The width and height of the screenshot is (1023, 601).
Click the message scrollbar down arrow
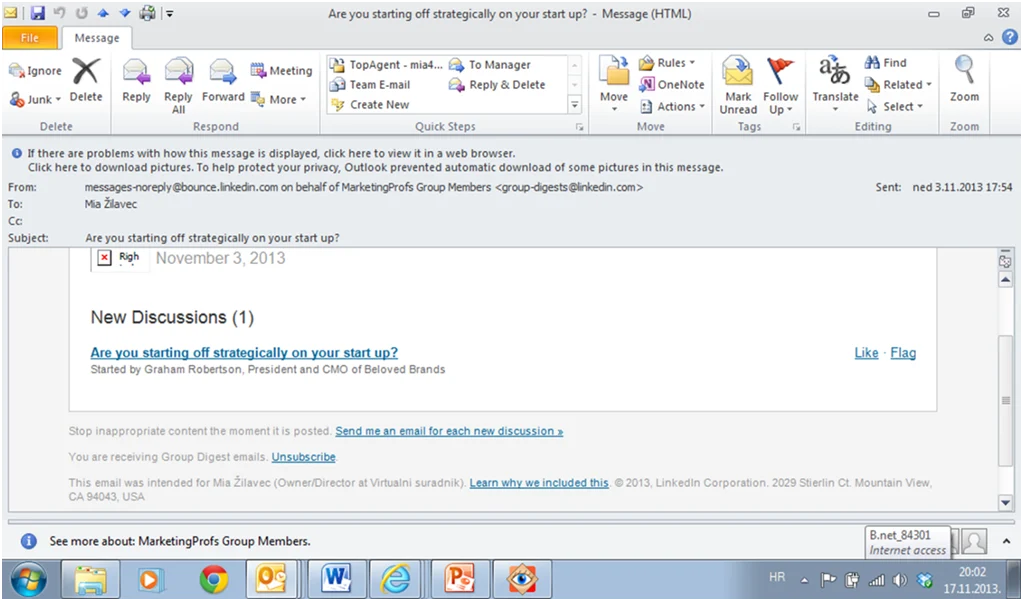[1005, 502]
